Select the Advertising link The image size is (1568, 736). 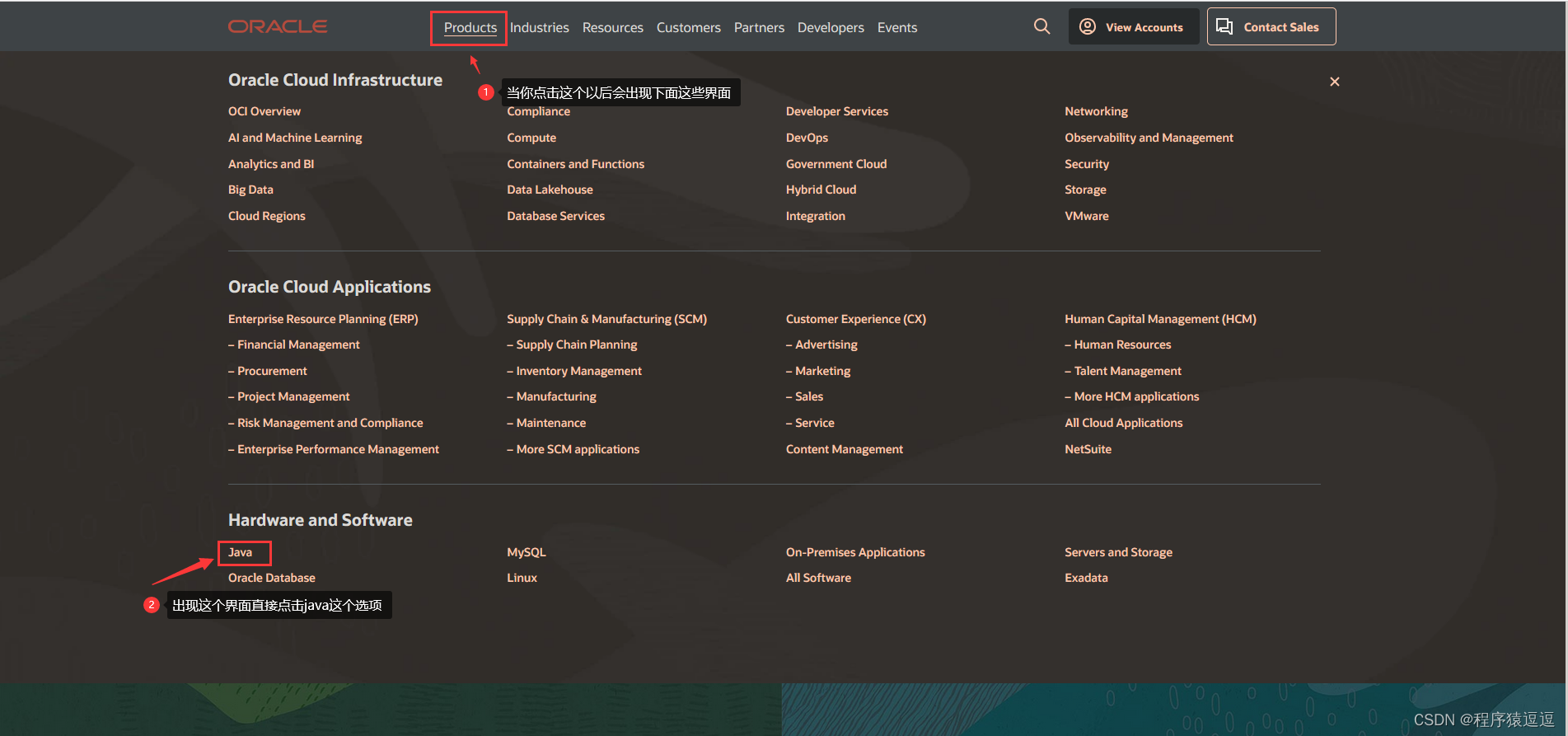click(x=821, y=345)
